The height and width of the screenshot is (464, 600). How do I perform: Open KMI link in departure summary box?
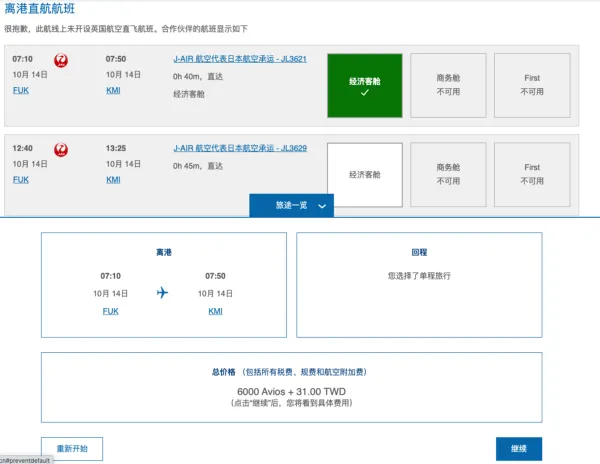coord(215,311)
